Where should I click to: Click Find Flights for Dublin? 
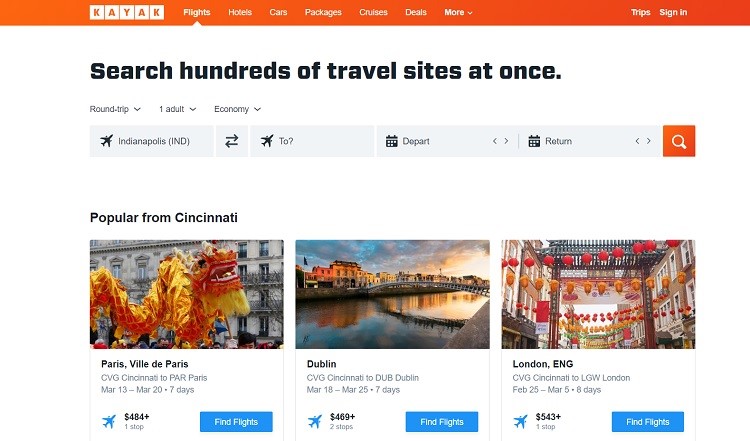pos(441,422)
